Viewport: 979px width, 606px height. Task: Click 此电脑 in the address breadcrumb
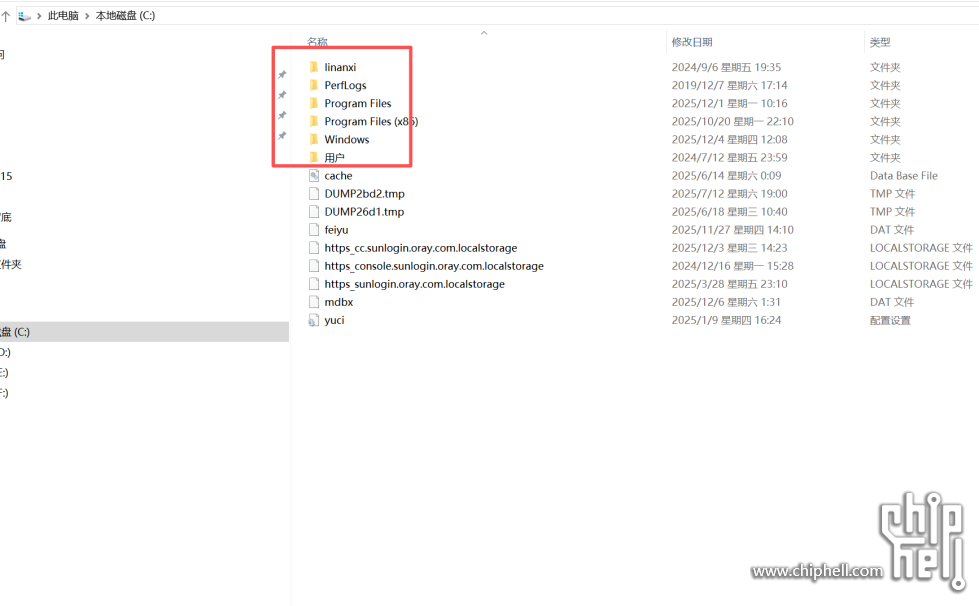coord(63,16)
